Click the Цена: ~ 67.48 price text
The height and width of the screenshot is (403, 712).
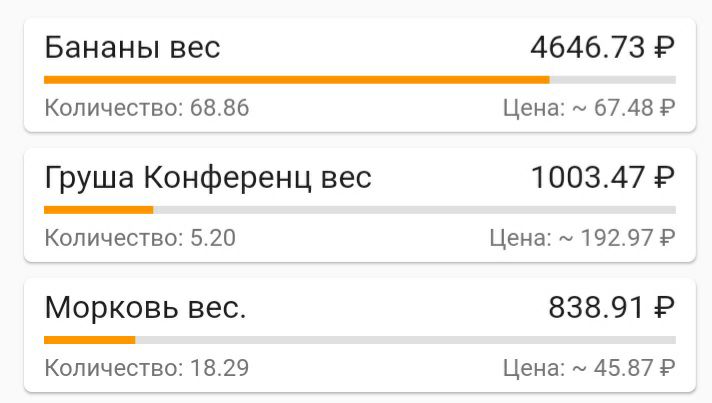(588, 108)
